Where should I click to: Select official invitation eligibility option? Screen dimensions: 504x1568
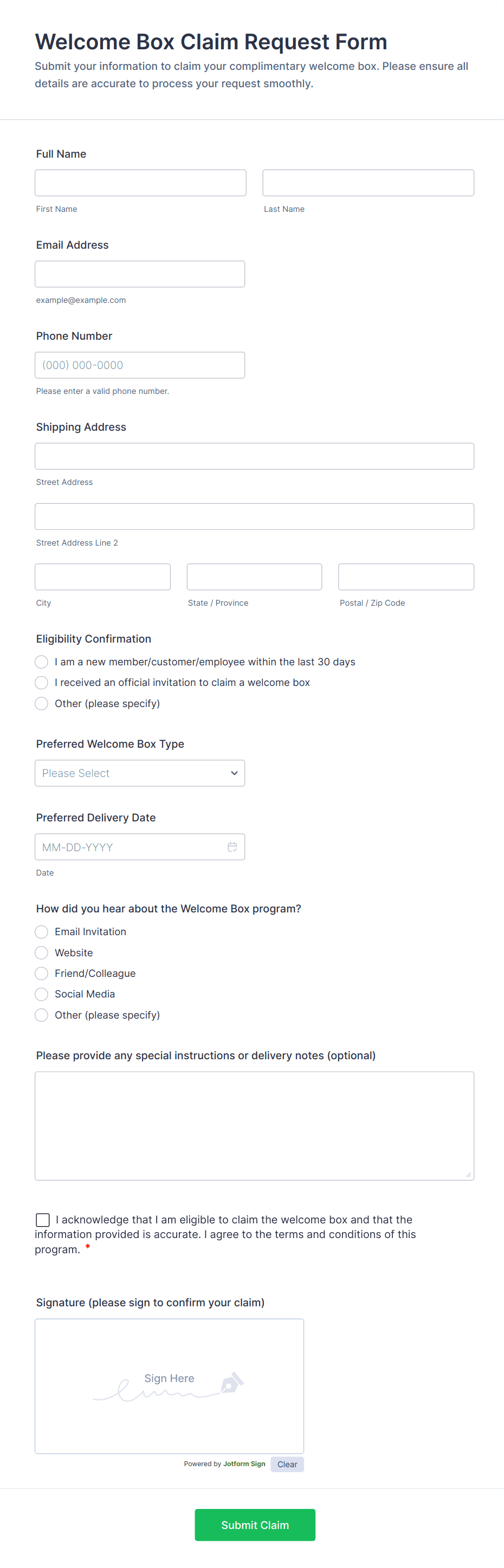[x=41, y=682]
